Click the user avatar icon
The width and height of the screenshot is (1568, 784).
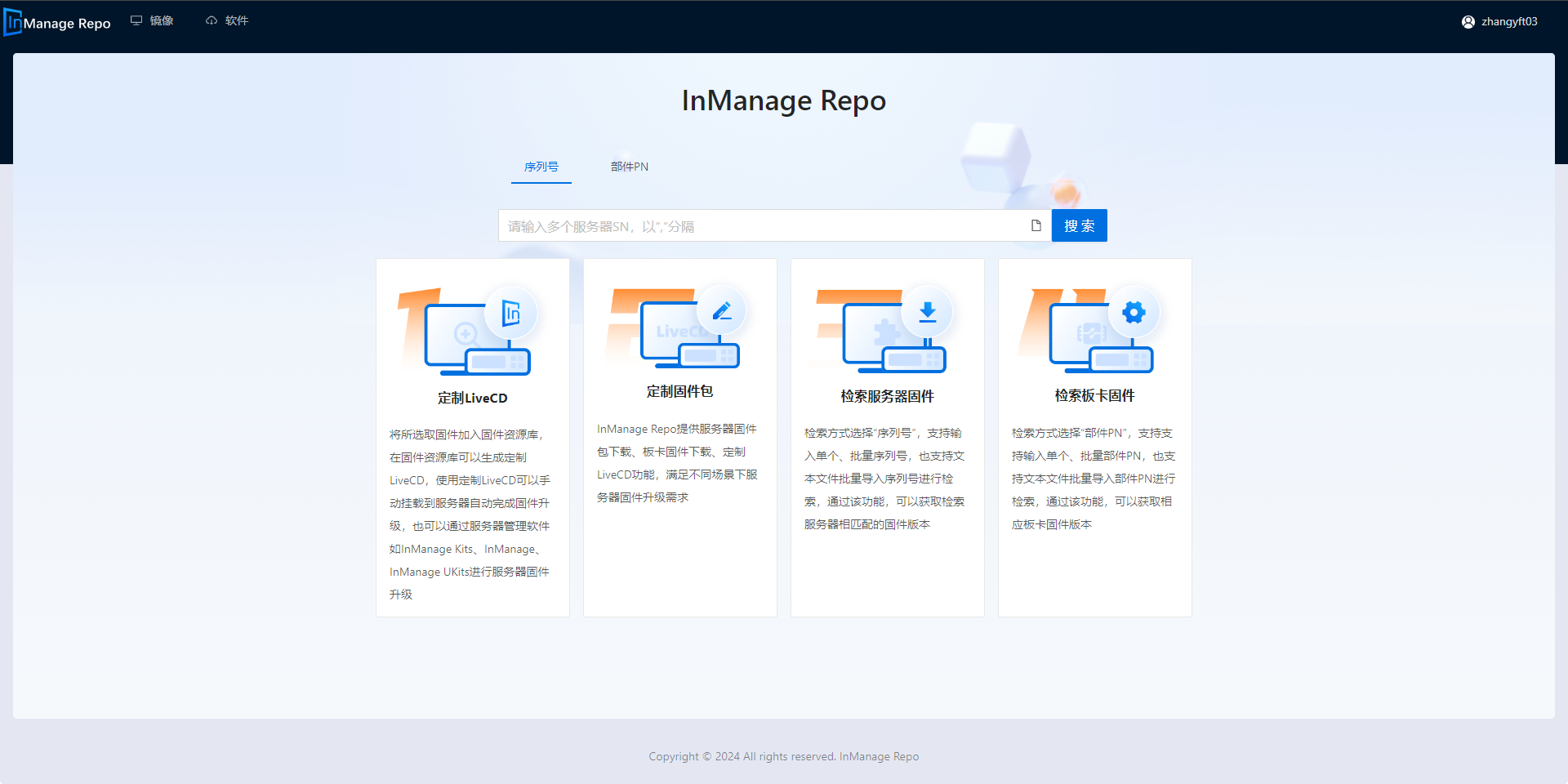(1468, 22)
